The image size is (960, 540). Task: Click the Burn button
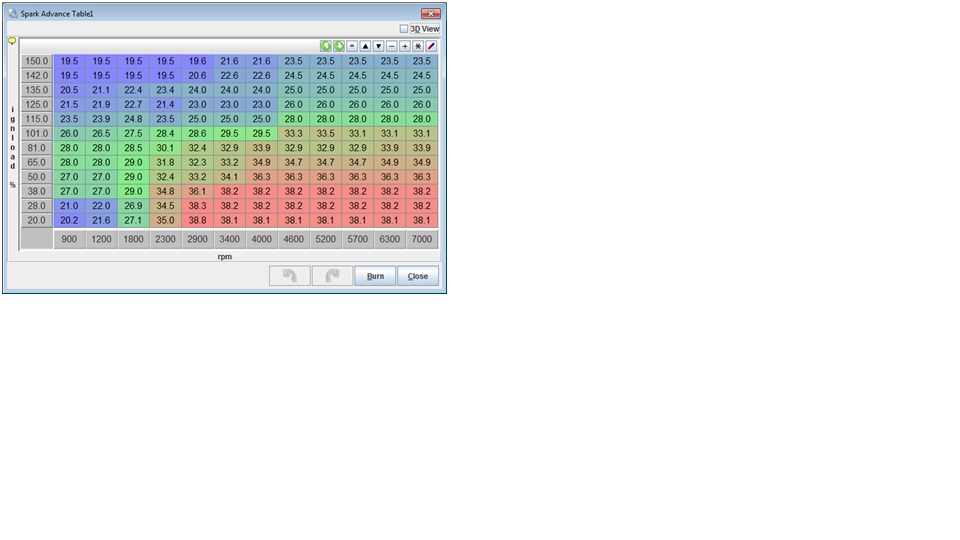pyautogui.click(x=375, y=276)
